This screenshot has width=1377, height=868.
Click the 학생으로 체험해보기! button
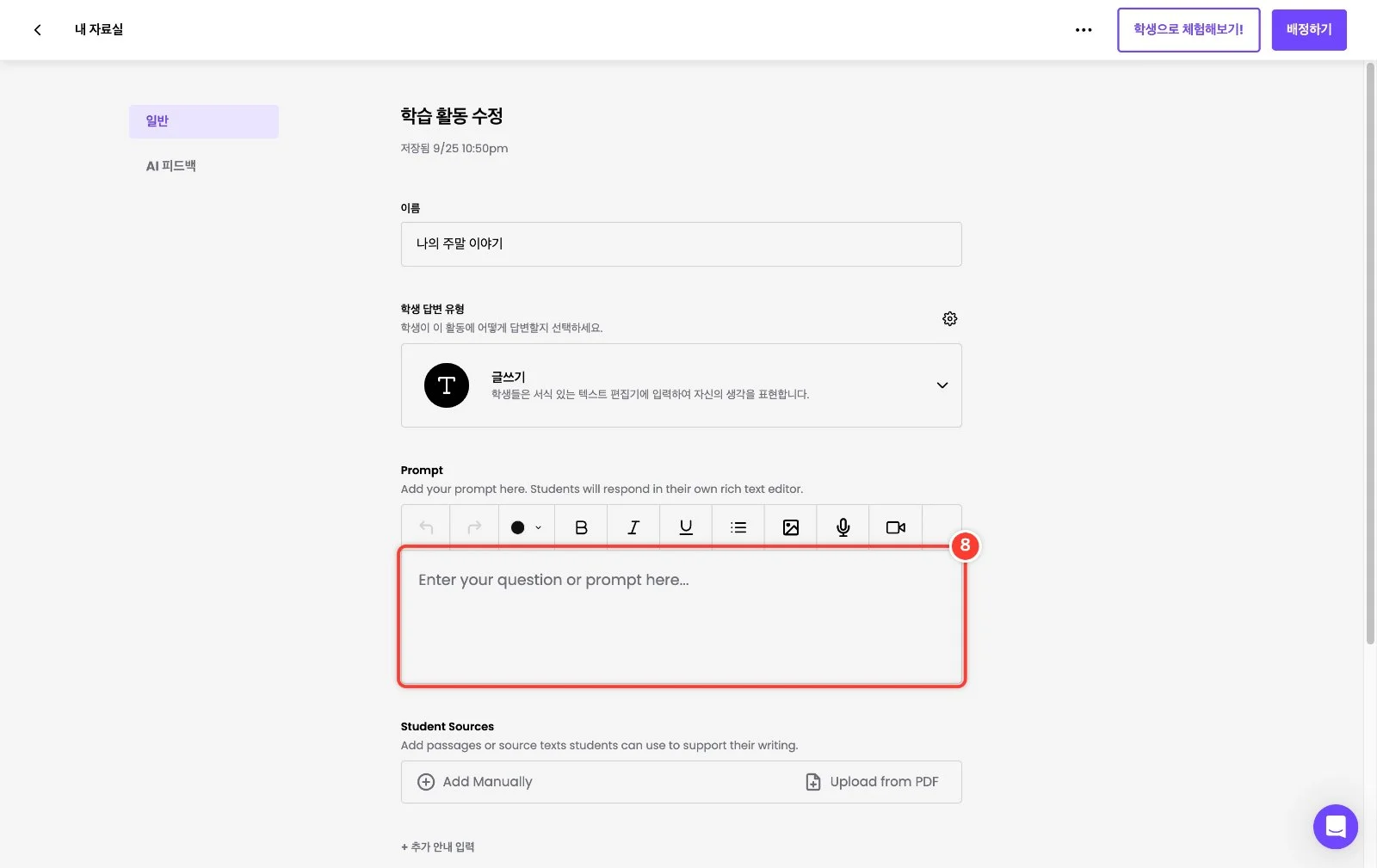tap(1189, 30)
